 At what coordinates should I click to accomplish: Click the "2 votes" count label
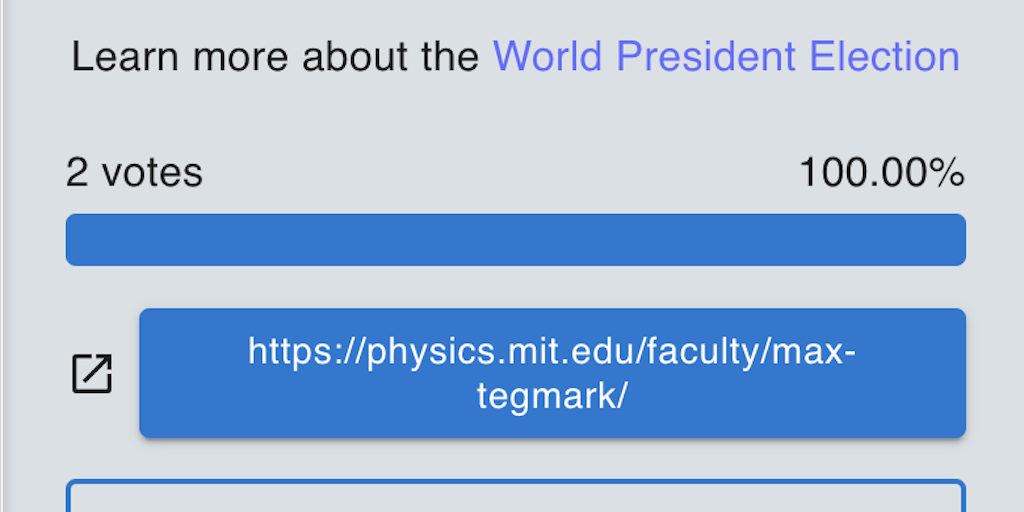(x=134, y=173)
